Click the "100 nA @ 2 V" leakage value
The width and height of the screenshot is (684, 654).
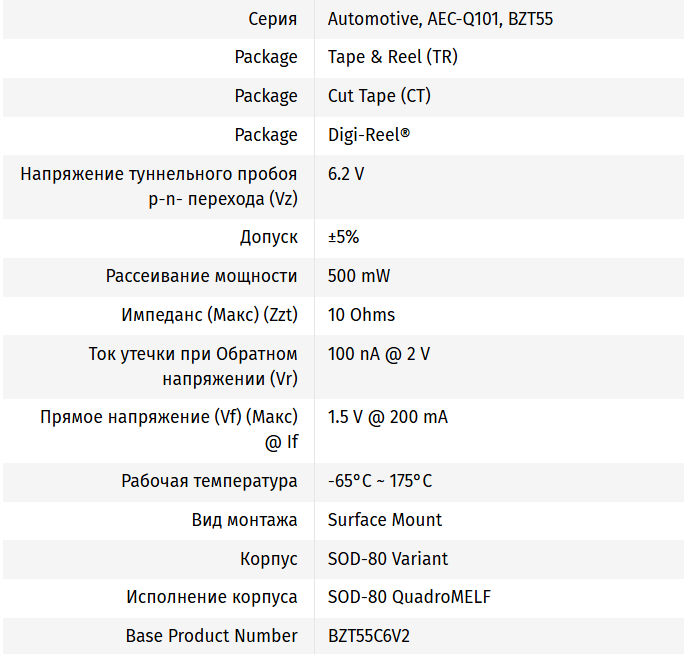(x=379, y=354)
